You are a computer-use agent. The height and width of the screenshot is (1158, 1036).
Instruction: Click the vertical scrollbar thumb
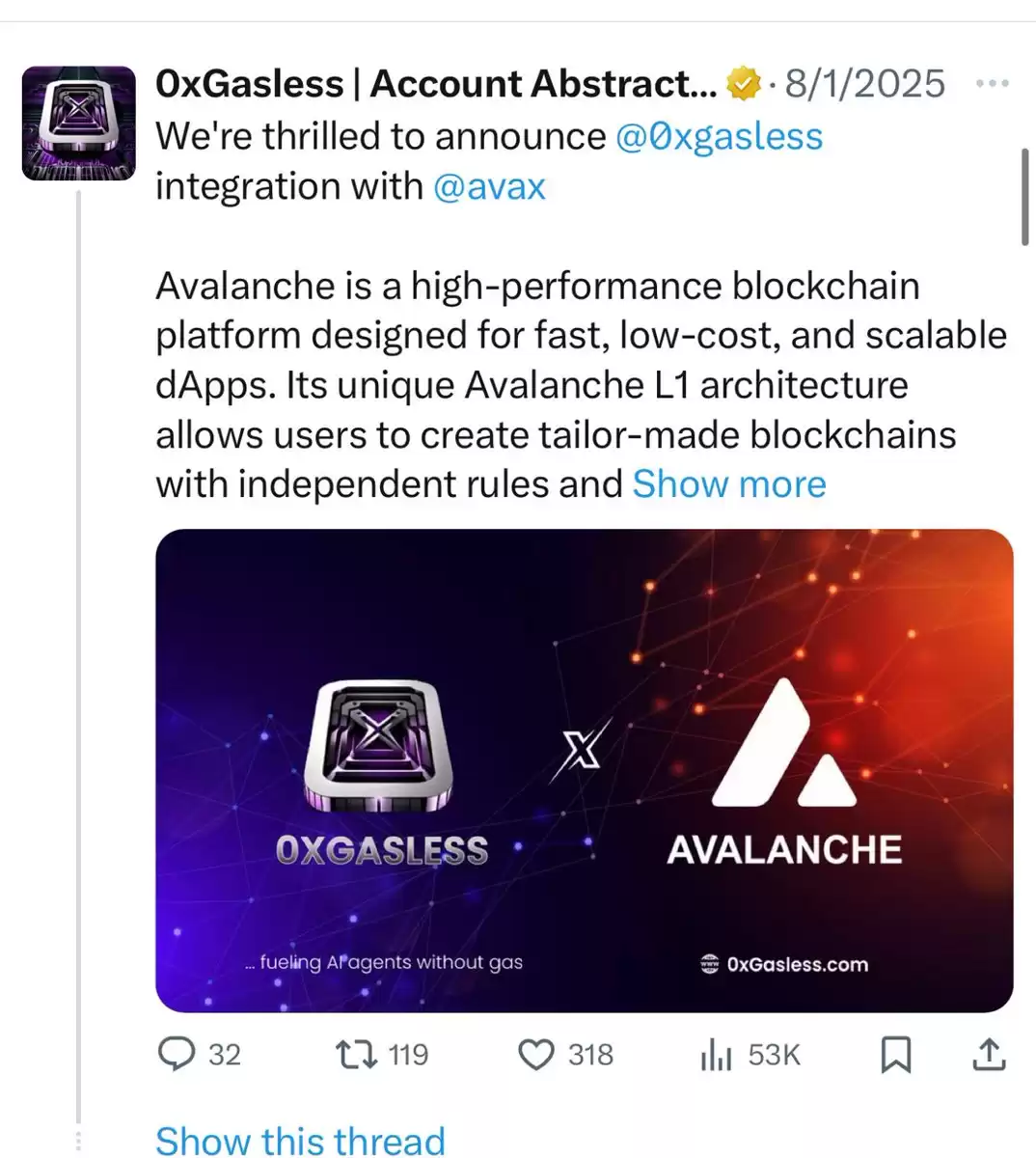pos(1024,198)
